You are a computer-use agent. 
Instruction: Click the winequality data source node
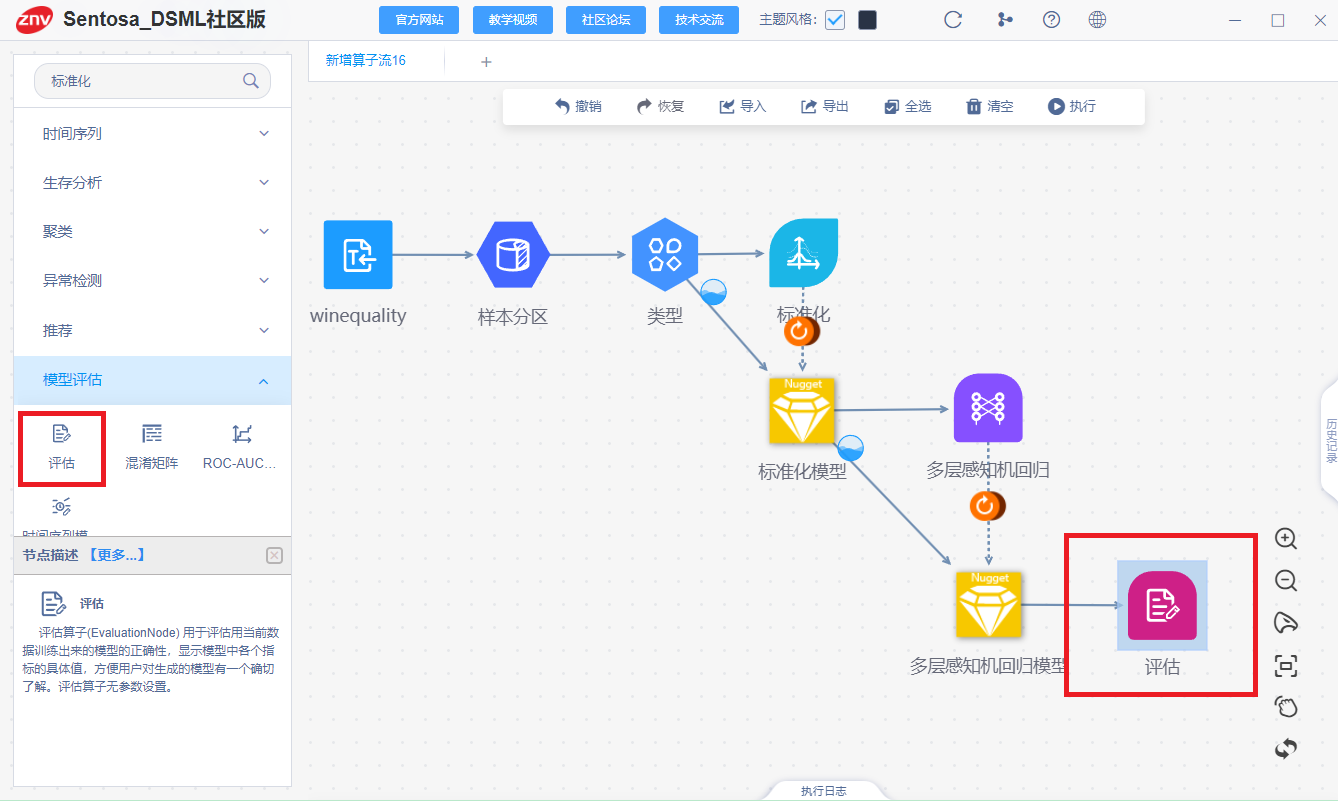coord(358,254)
